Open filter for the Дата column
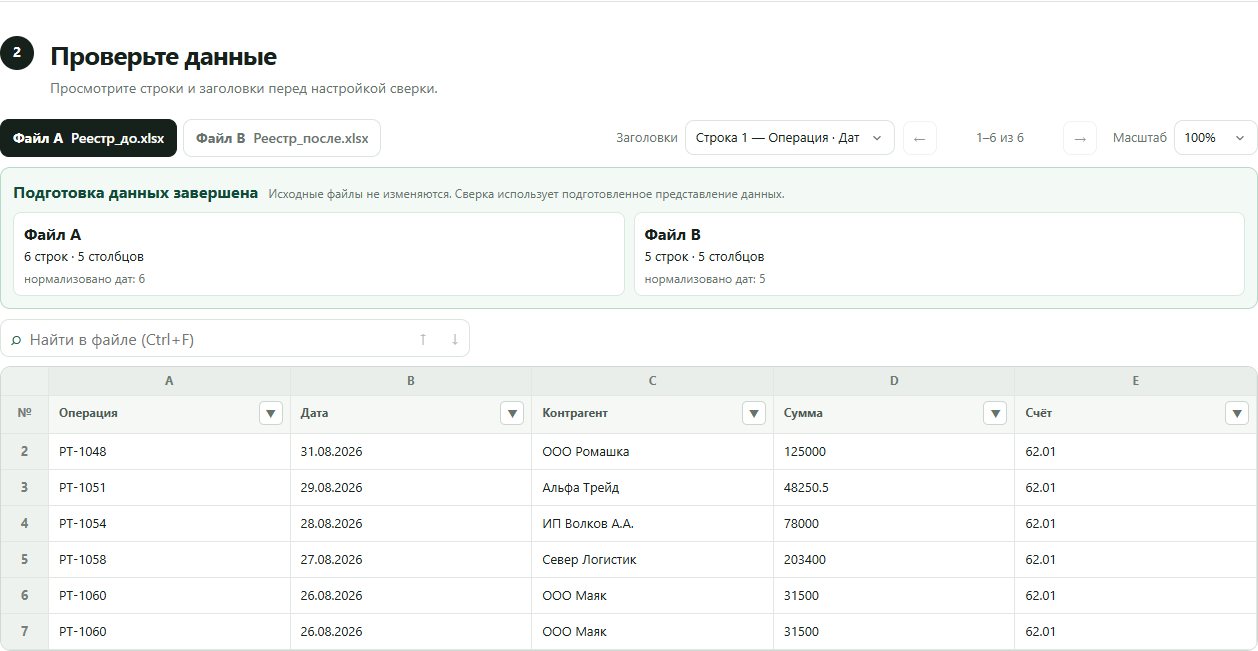The height and width of the screenshot is (651, 1258). pyautogui.click(x=512, y=413)
